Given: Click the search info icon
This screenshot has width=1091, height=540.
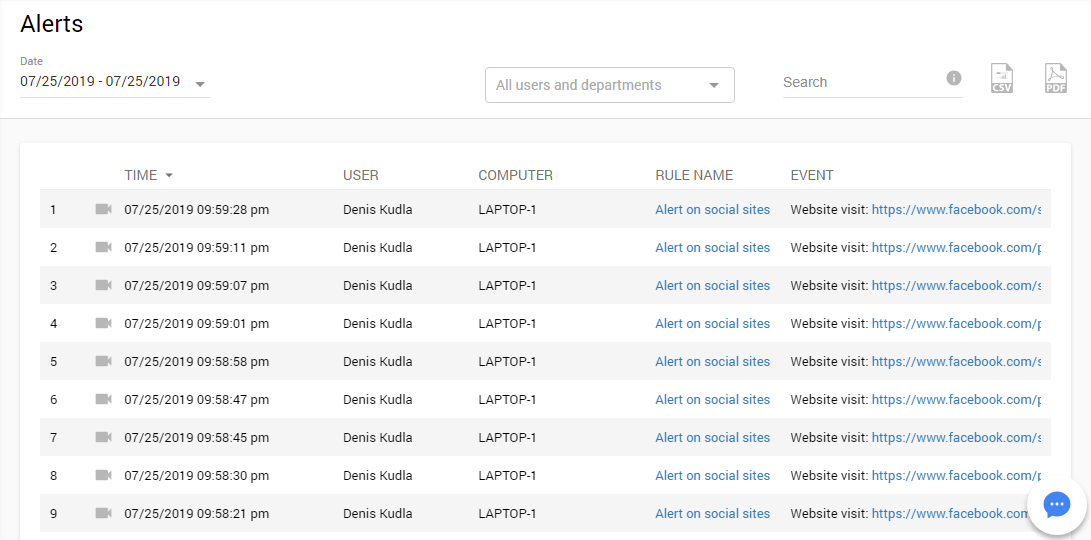Looking at the screenshot, I should [x=953, y=79].
